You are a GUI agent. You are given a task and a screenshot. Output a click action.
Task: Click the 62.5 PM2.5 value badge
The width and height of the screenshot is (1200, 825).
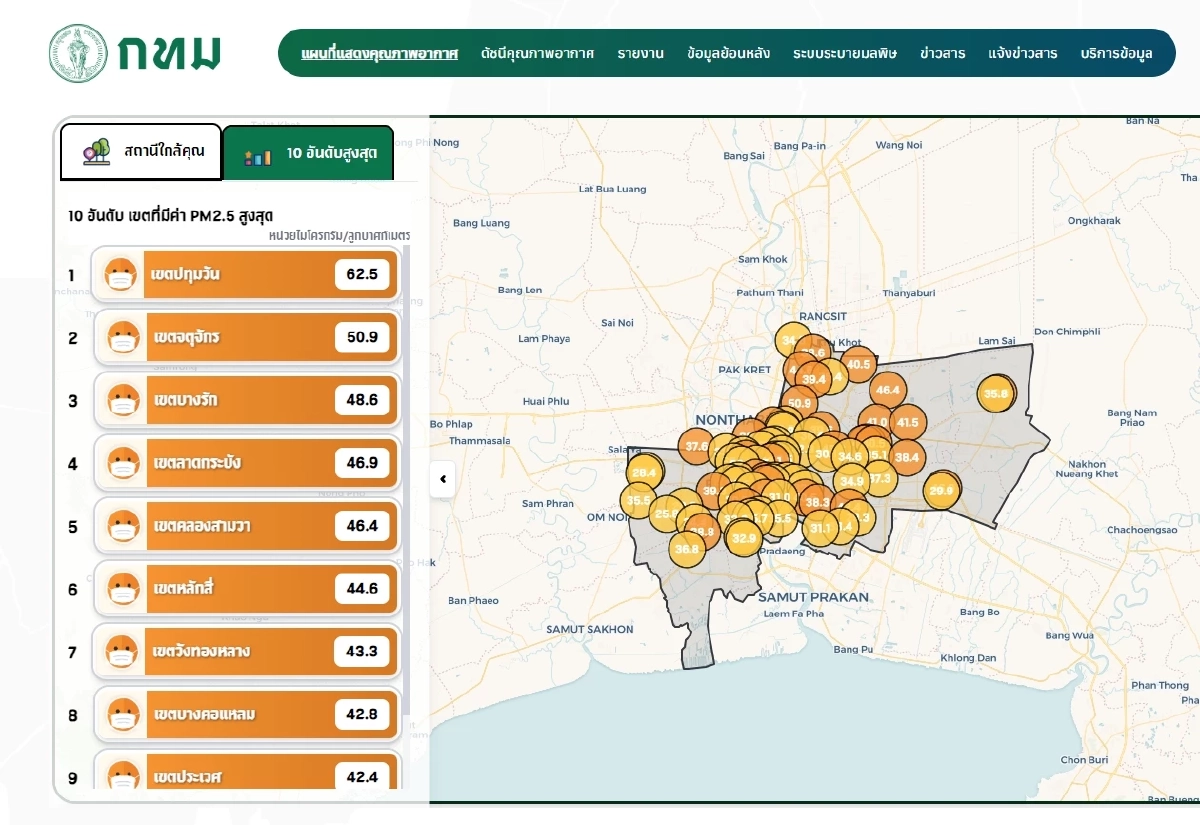point(362,274)
